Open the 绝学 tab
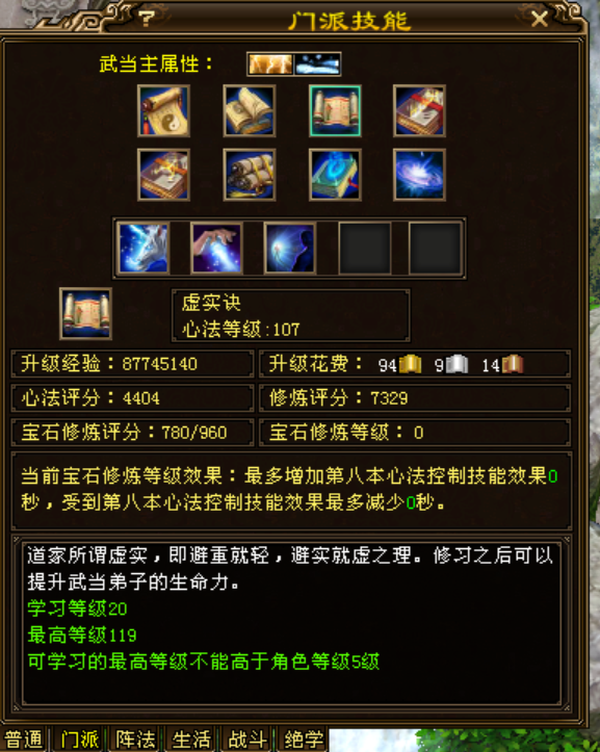The height and width of the screenshot is (752, 600). [303, 739]
